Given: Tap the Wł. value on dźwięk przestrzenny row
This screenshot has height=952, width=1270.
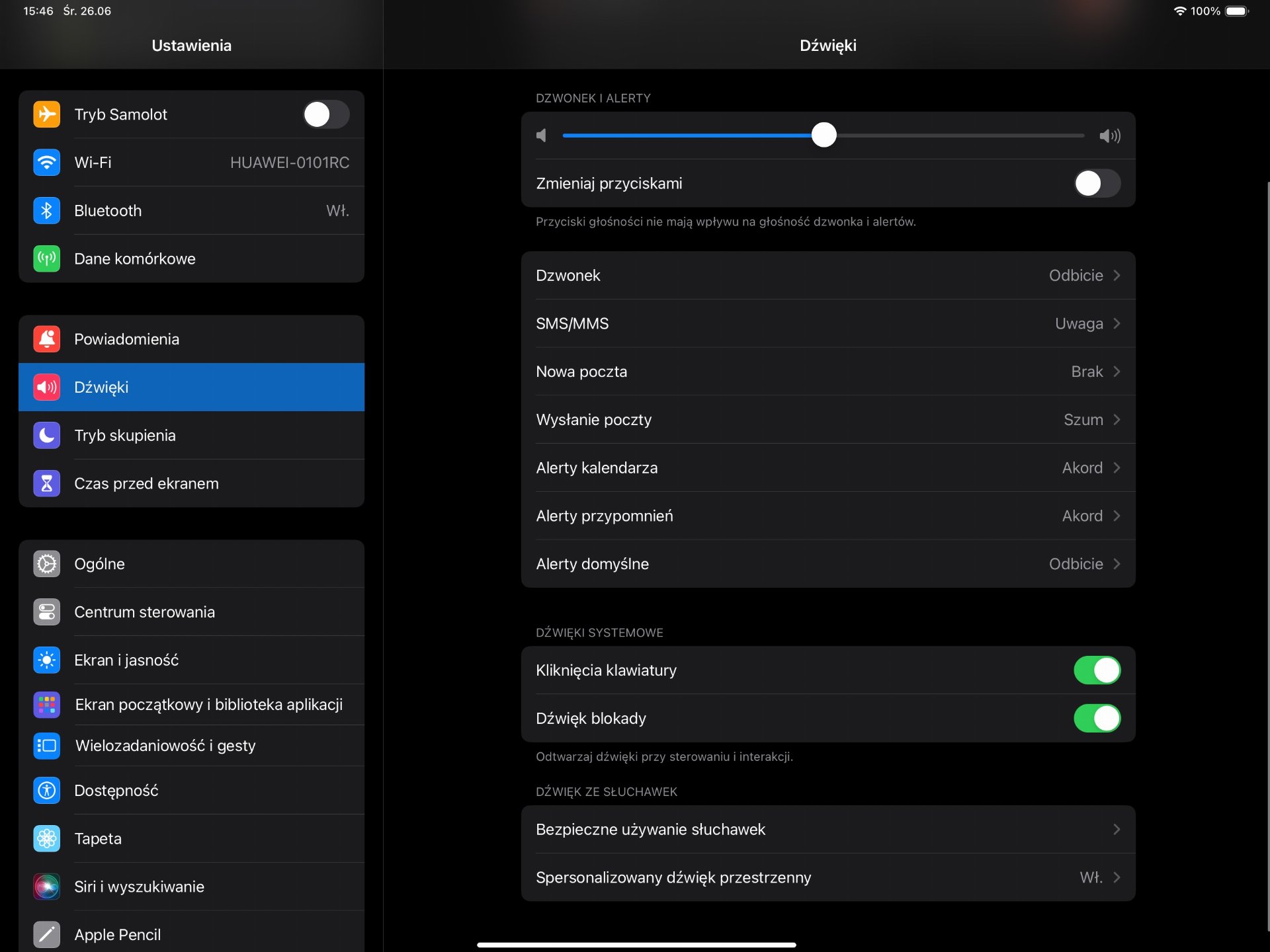Looking at the screenshot, I should coord(1091,878).
